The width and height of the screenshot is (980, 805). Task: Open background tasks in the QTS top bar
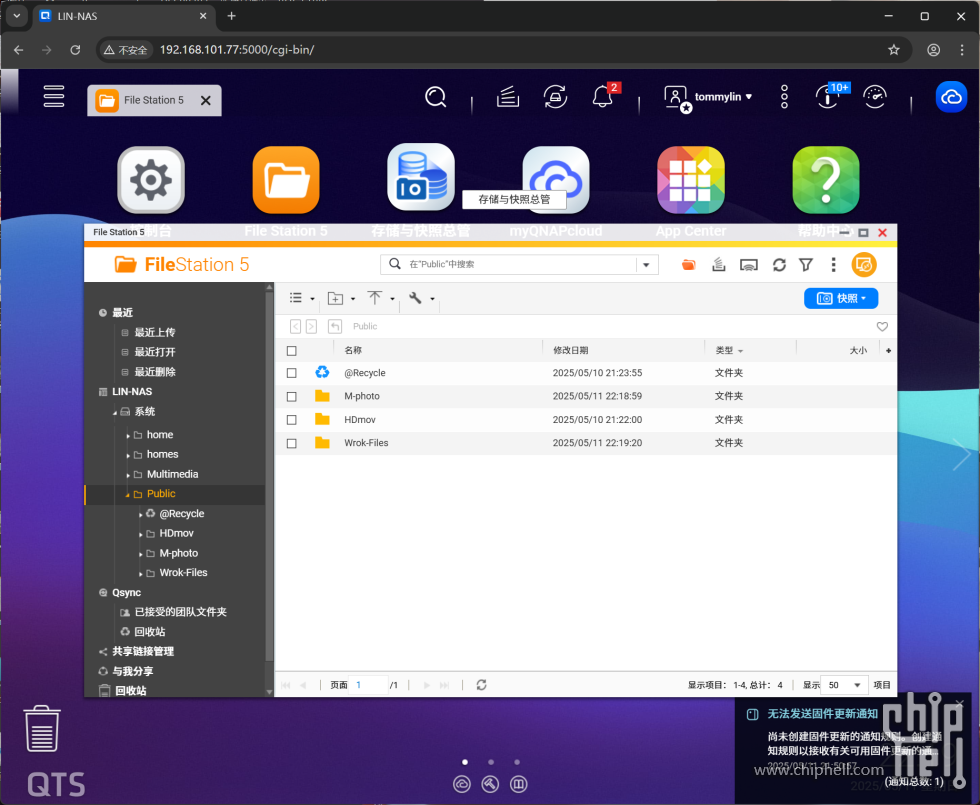508,97
